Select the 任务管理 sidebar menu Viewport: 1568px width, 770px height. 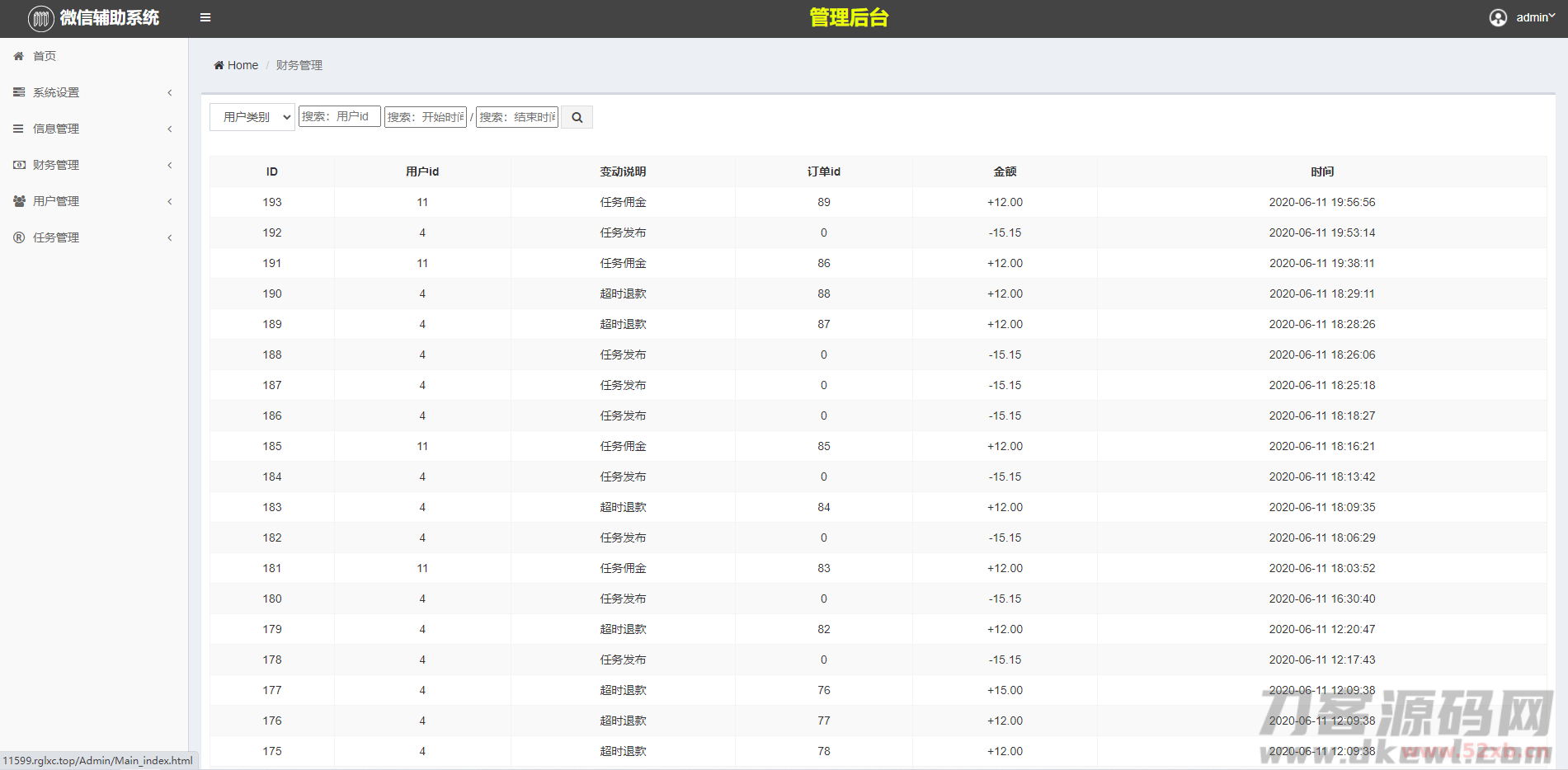(56, 237)
